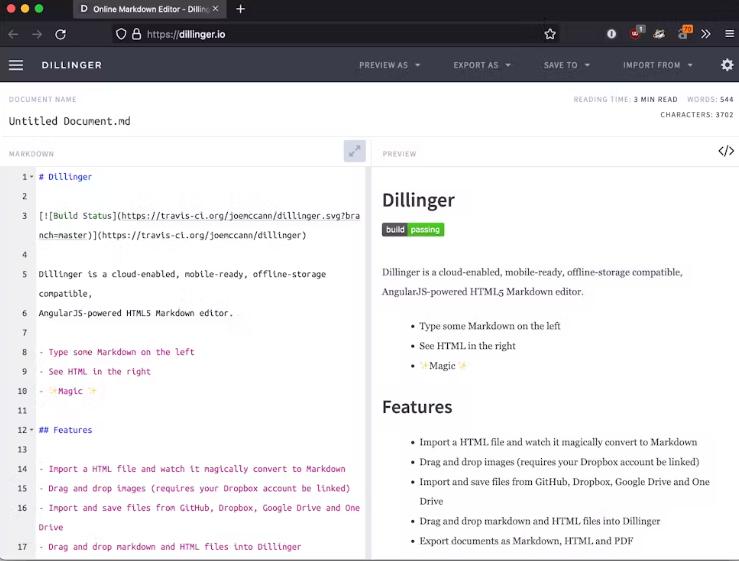Click the dillinger.io address bar
This screenshot has width=739, height=561.
[336, 34]
